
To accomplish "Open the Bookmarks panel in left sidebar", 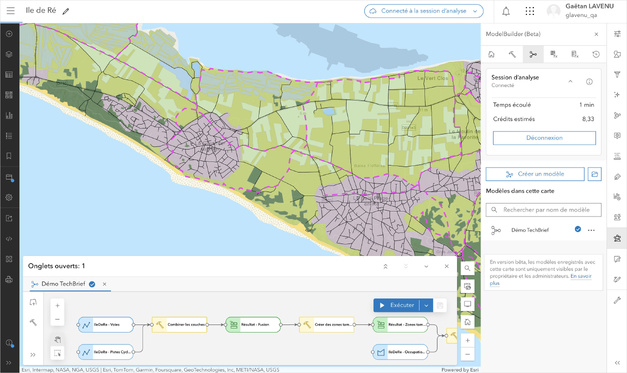I will pos(9,156).
